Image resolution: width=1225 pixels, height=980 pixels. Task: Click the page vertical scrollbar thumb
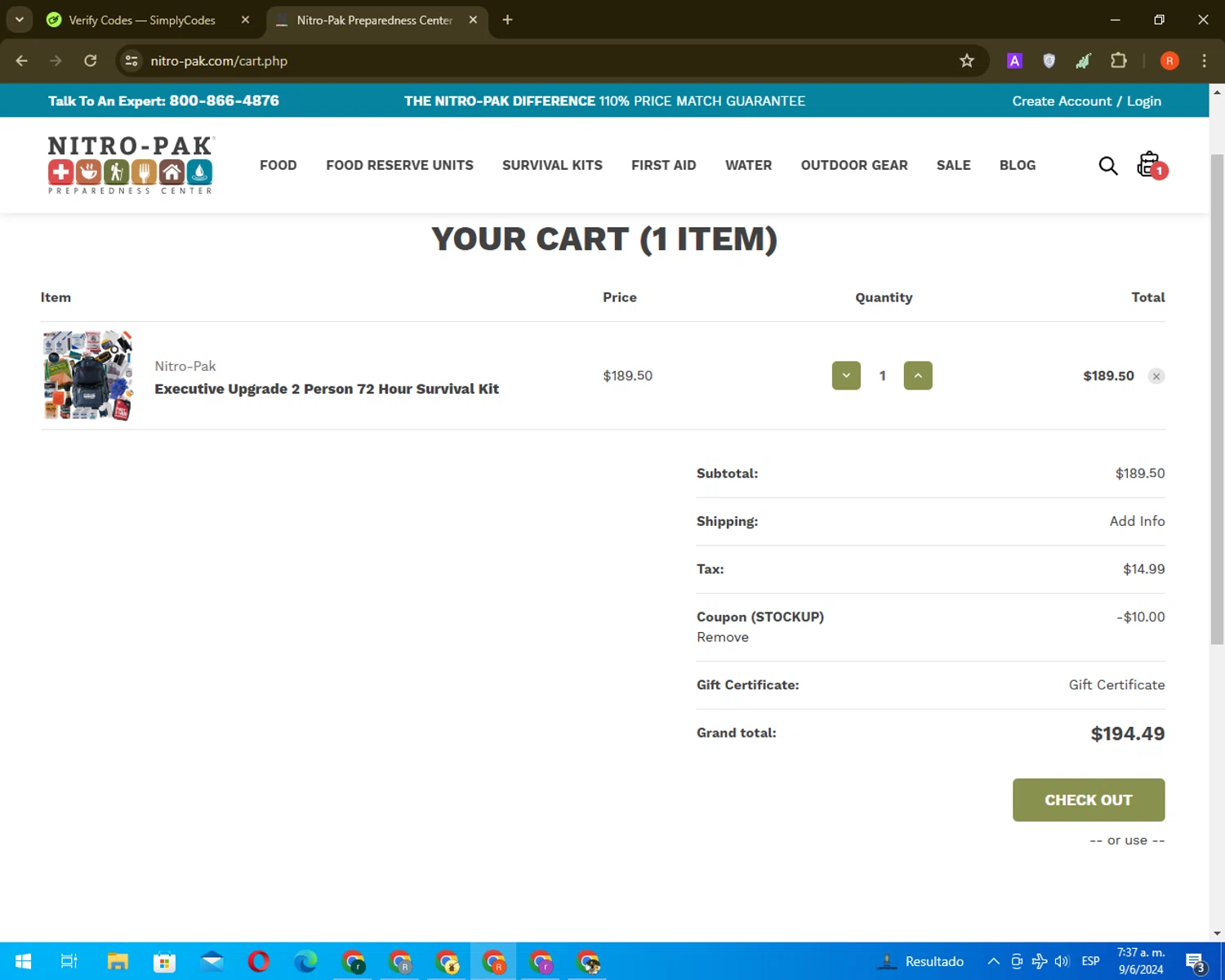click(1217, 399)
